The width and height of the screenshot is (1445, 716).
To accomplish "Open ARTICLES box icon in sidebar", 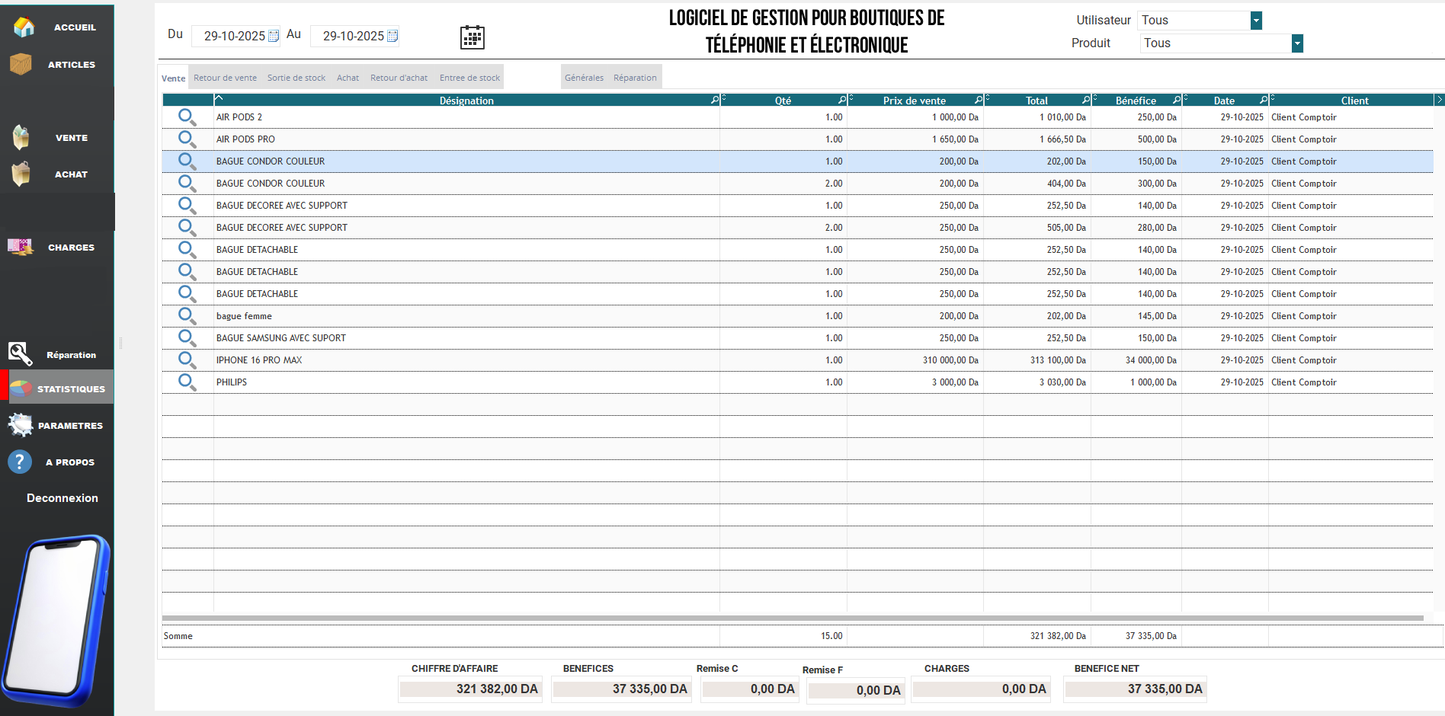I will [21, 64].
